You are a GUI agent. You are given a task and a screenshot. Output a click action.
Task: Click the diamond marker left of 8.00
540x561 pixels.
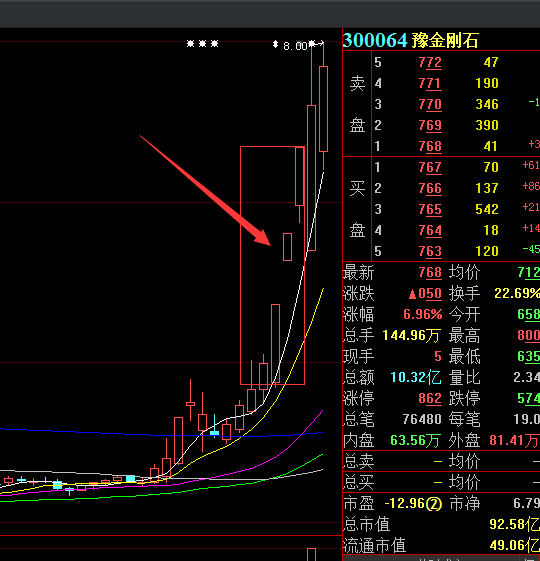tap(275, 44)
